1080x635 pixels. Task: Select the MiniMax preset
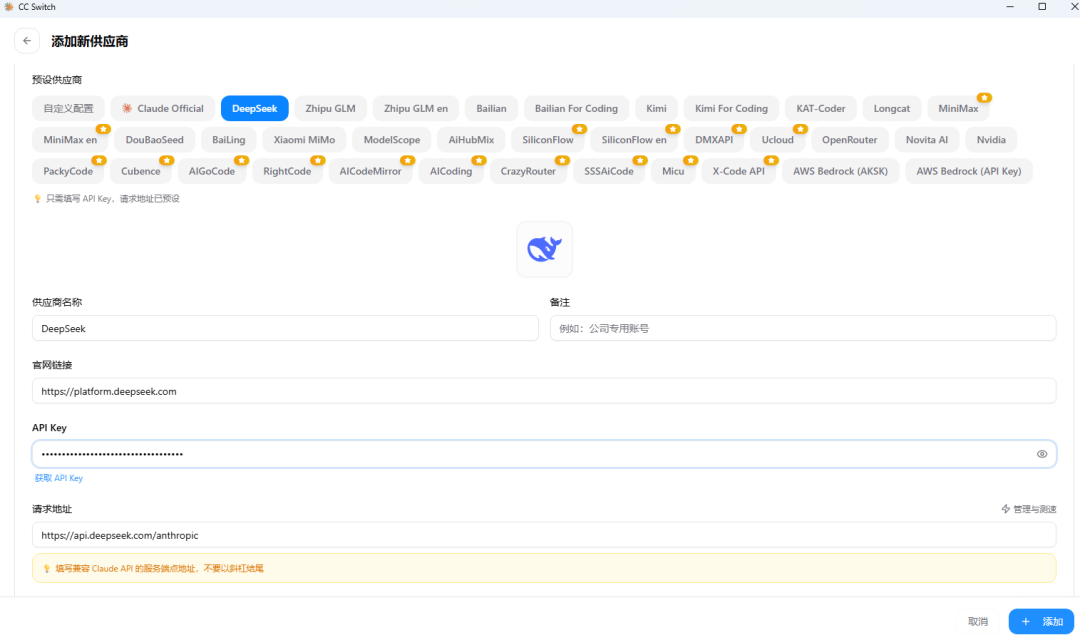pyautogui.click(x=958, y=108)
